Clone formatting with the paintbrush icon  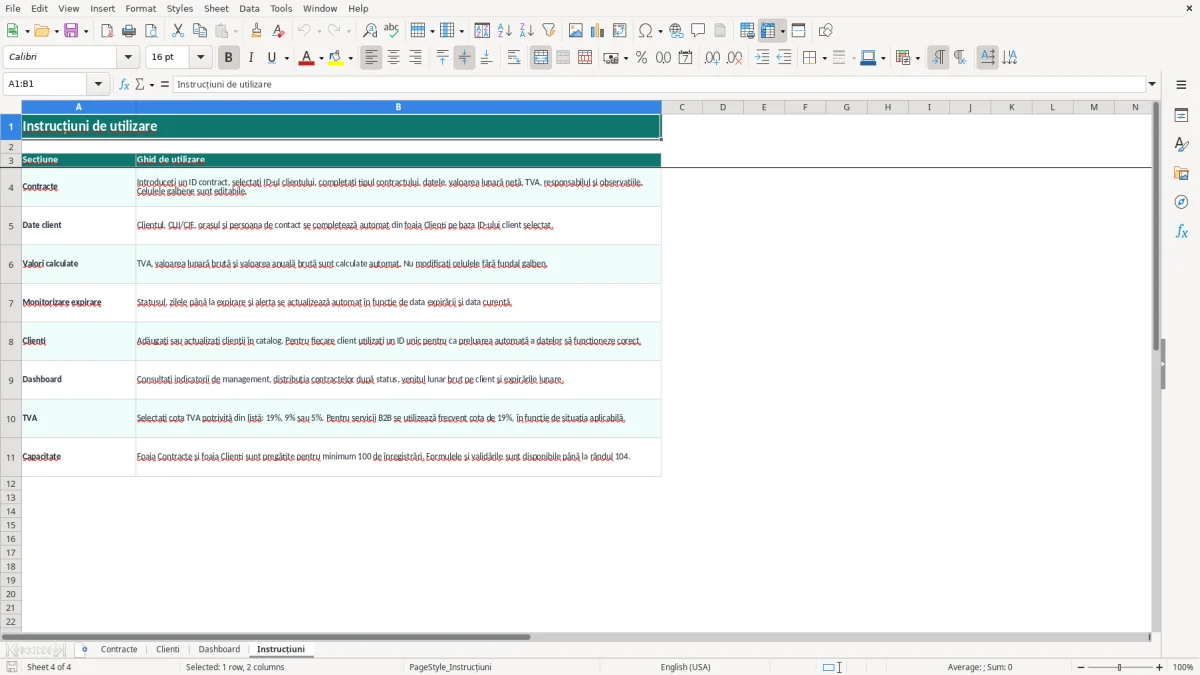257,31
